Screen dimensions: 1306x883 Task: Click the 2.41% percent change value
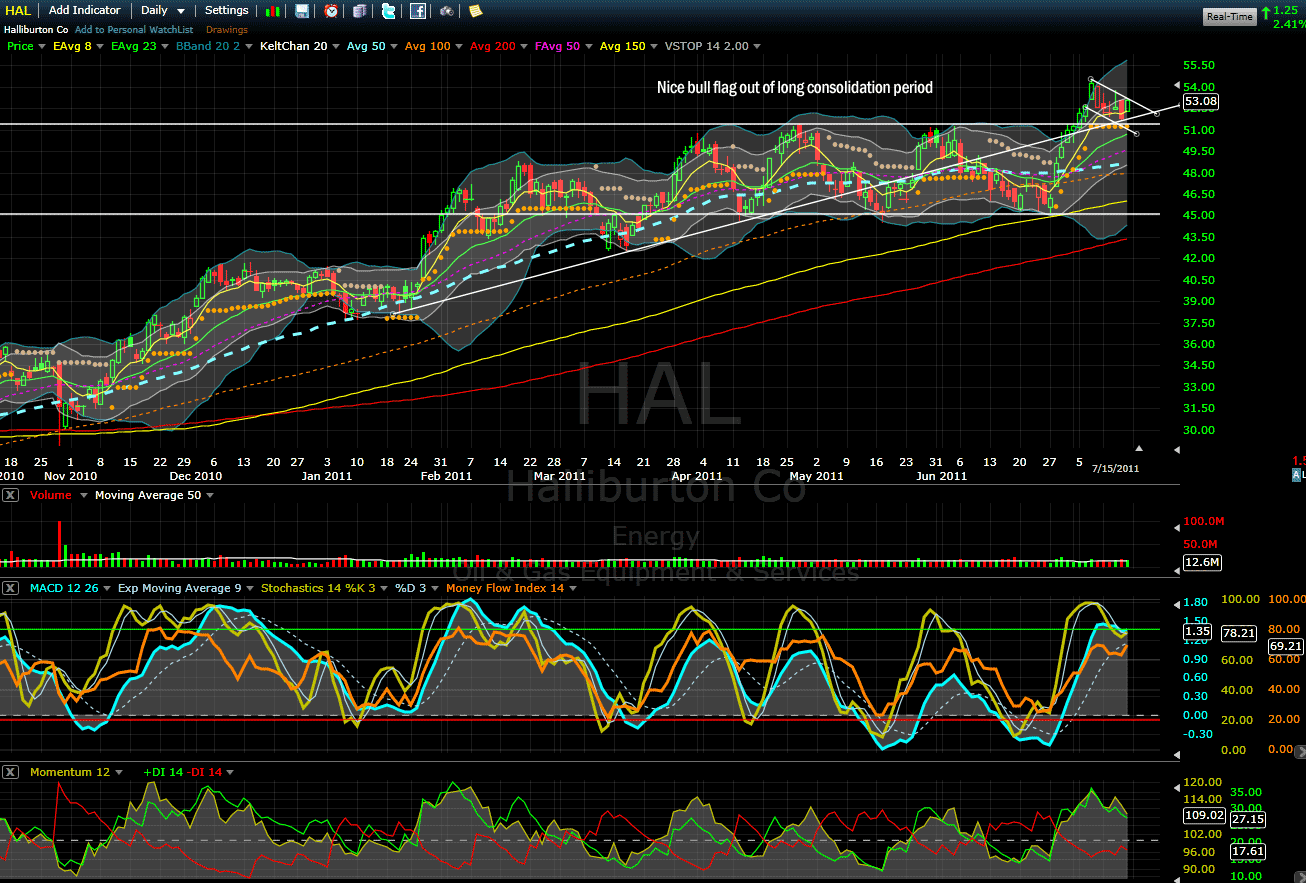click(1288, 24)
